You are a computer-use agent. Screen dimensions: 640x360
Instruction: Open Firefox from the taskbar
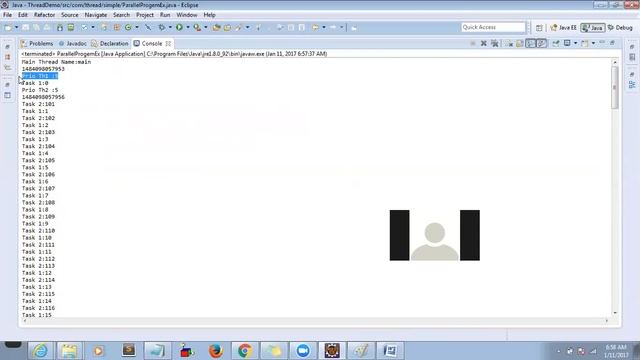pos(216,351)
